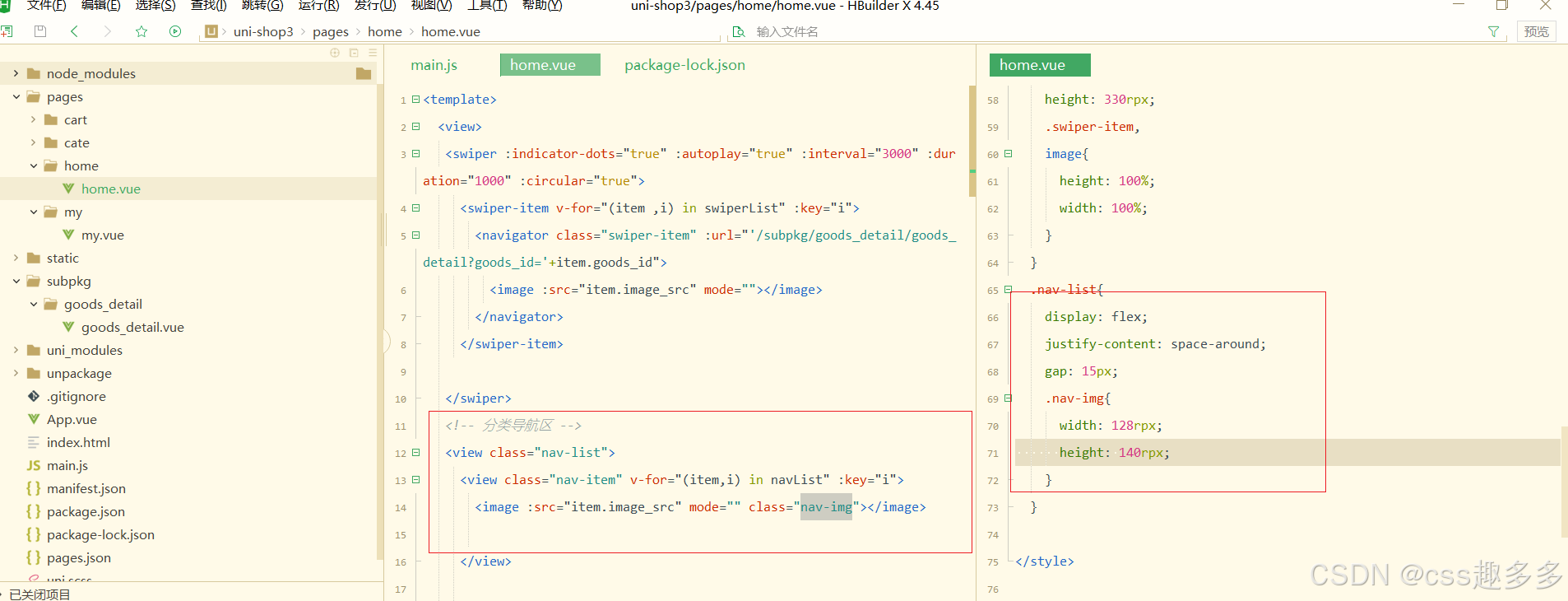The image size is (1568, 601).
Task: Go back with the left arrow
Action: pos(74,31)
